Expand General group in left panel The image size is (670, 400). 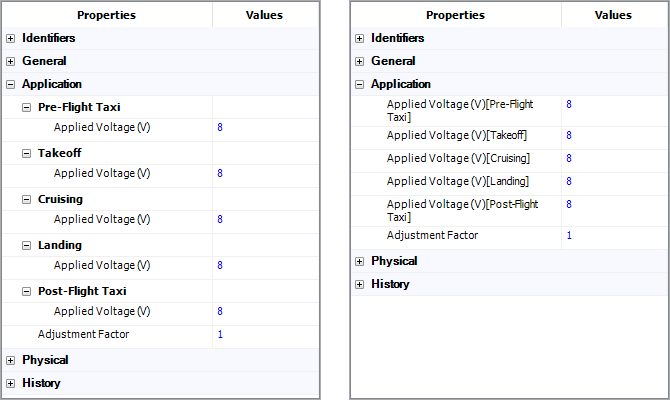coord(11,61)
